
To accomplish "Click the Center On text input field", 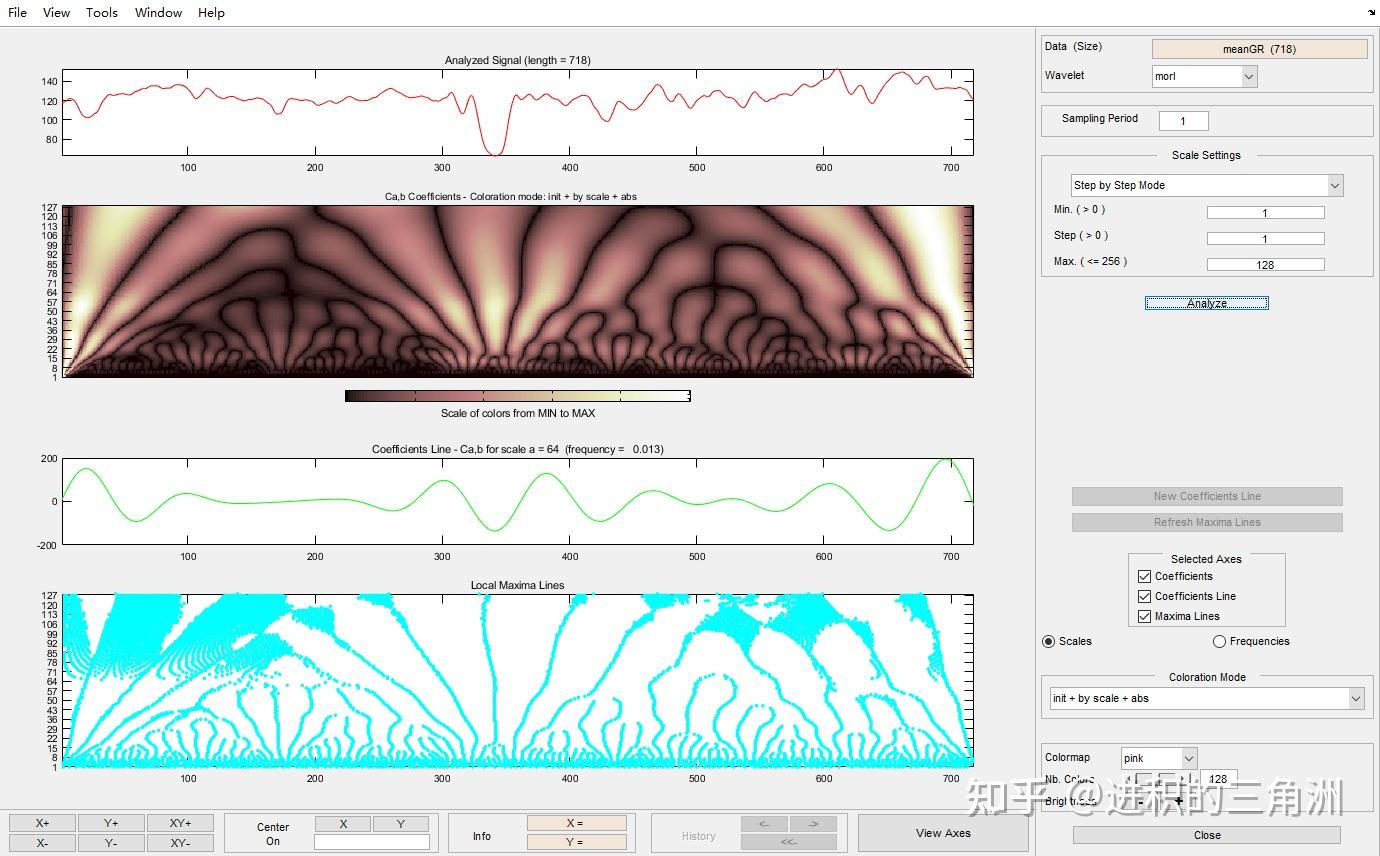I will [372, 842].
